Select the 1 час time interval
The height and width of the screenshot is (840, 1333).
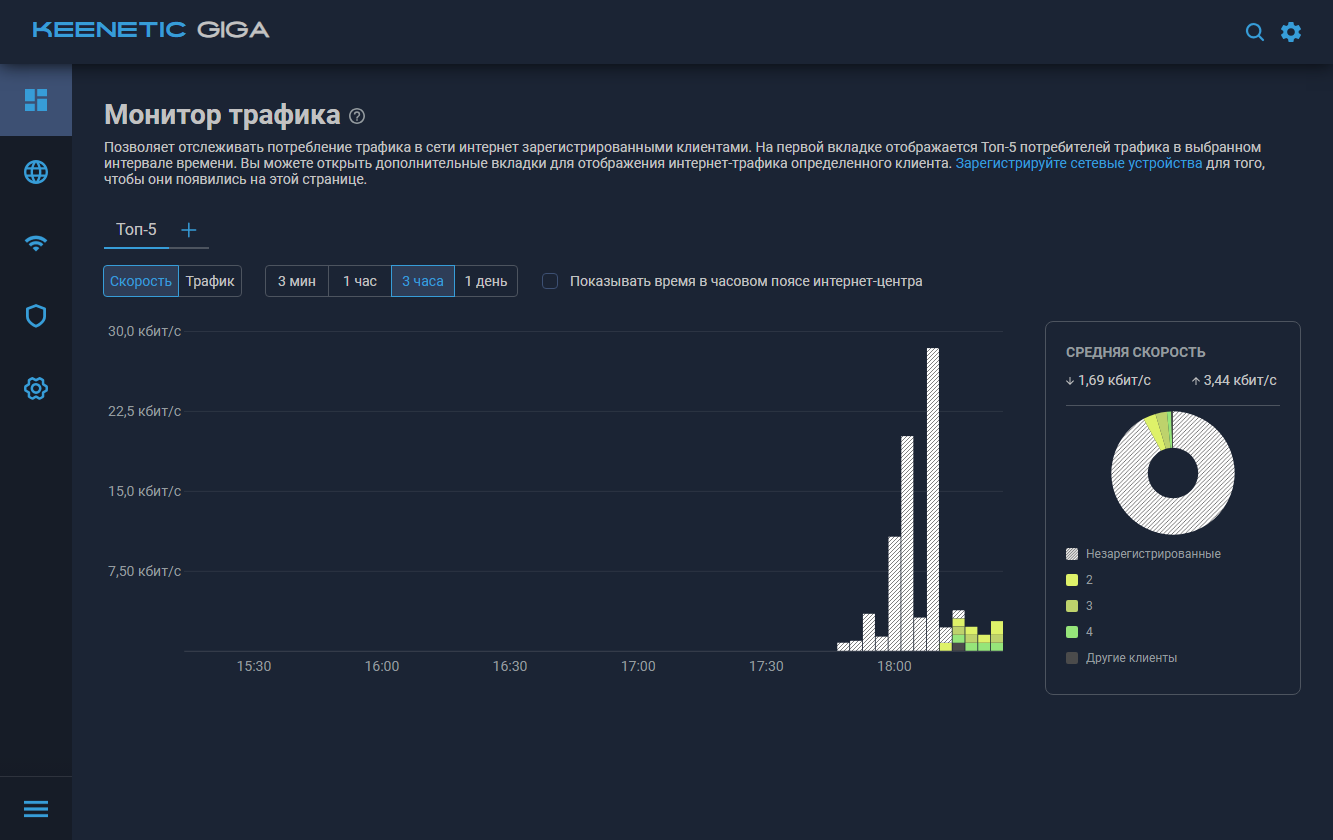[x=360, y=281]
